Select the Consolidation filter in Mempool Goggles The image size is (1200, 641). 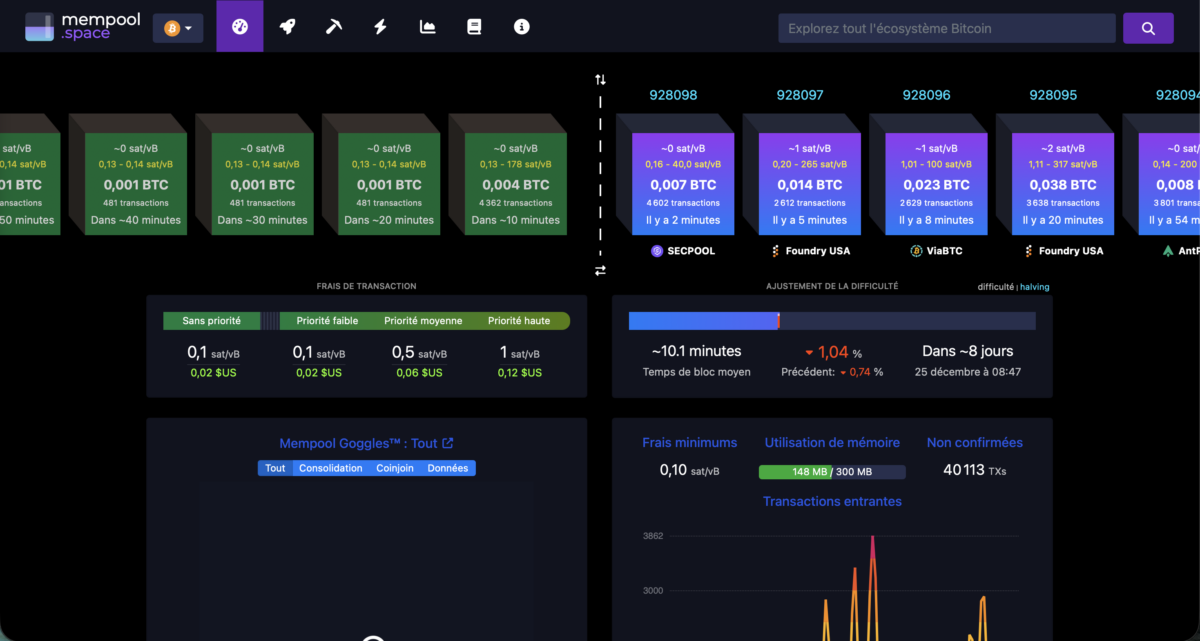[331, 468]
